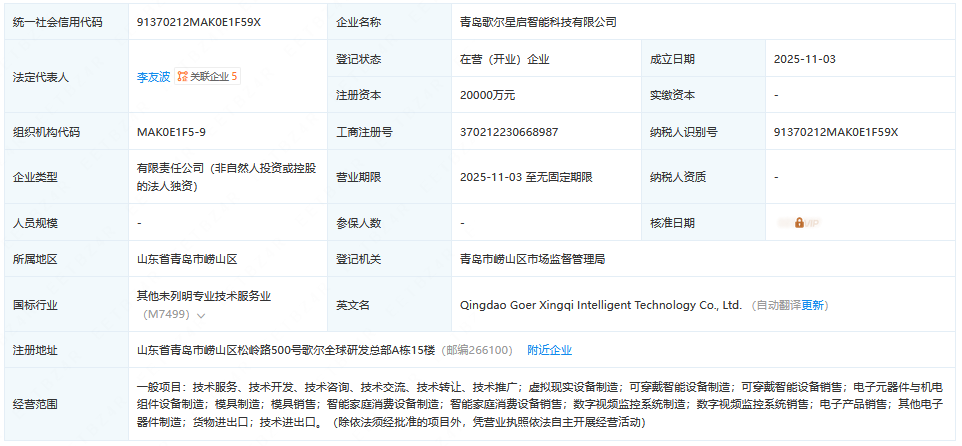
Task: Click postal code 邮编266100
Action: tap(479, 350)
